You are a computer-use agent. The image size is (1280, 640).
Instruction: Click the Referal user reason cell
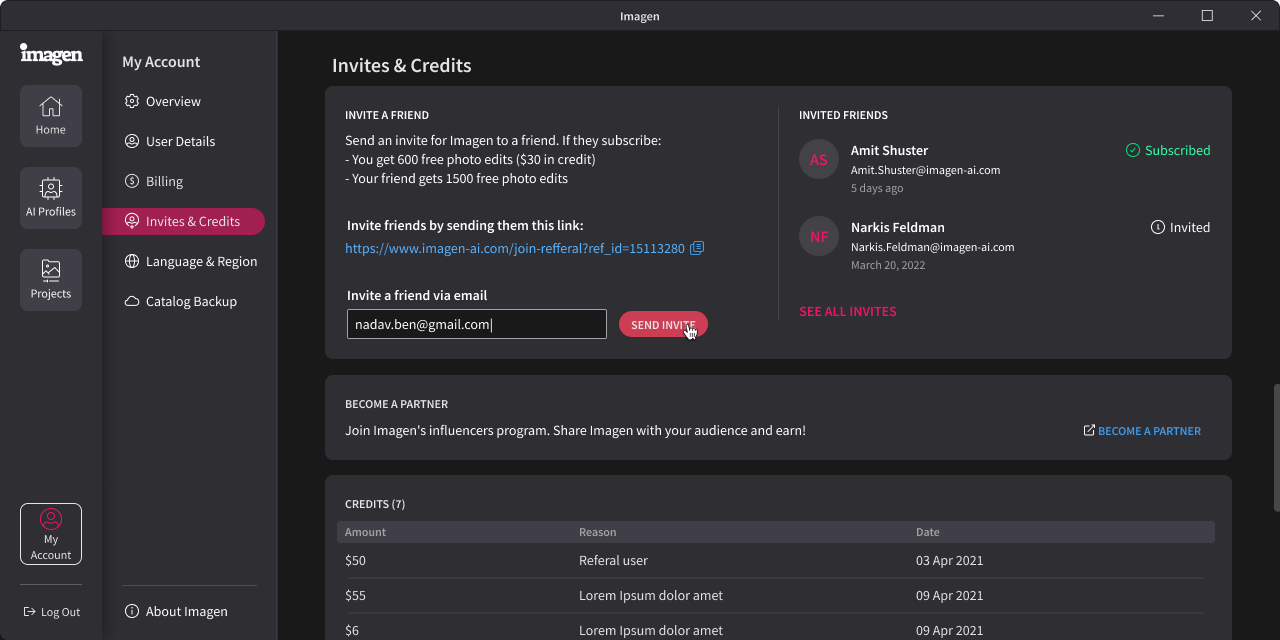point(614,560)
